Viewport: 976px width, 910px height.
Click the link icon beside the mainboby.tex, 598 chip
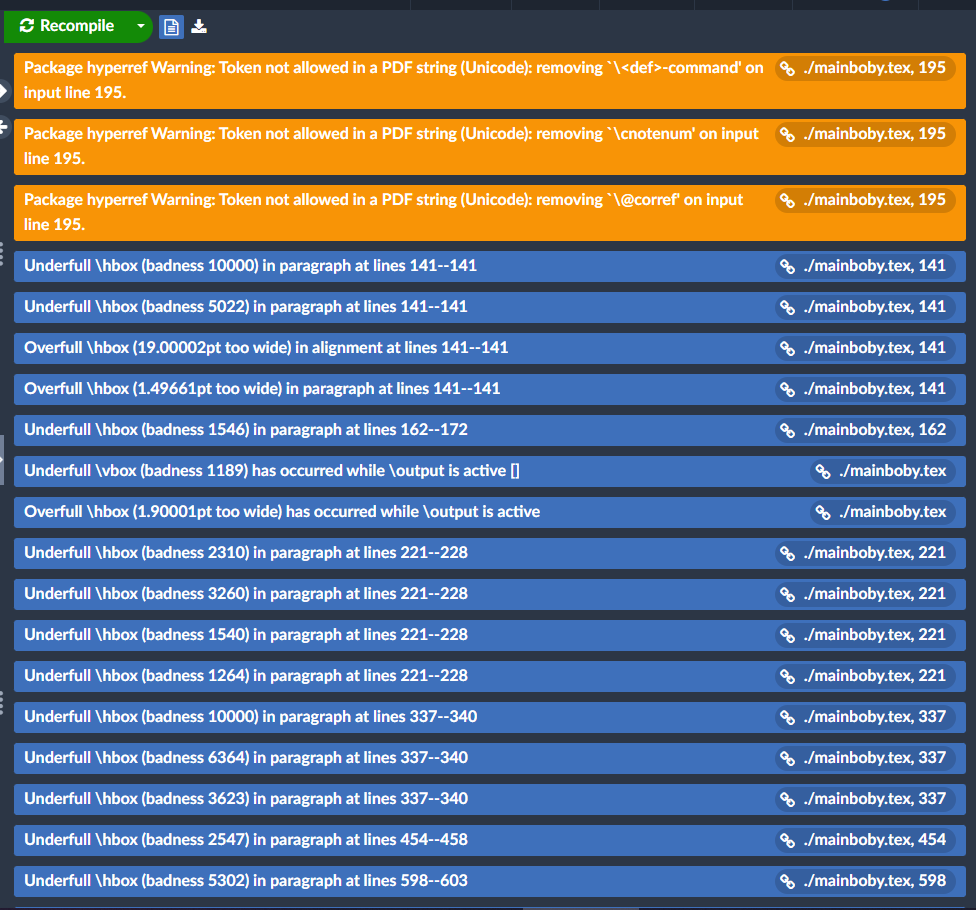click(790, 881)
